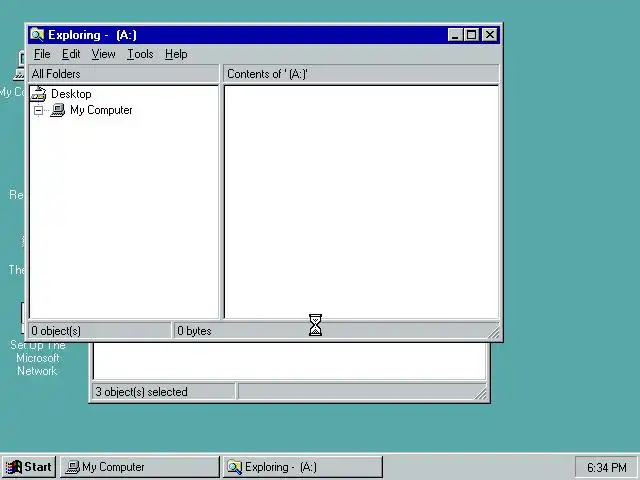Collapse the My Computer tree node

click(x=38, y=110)
